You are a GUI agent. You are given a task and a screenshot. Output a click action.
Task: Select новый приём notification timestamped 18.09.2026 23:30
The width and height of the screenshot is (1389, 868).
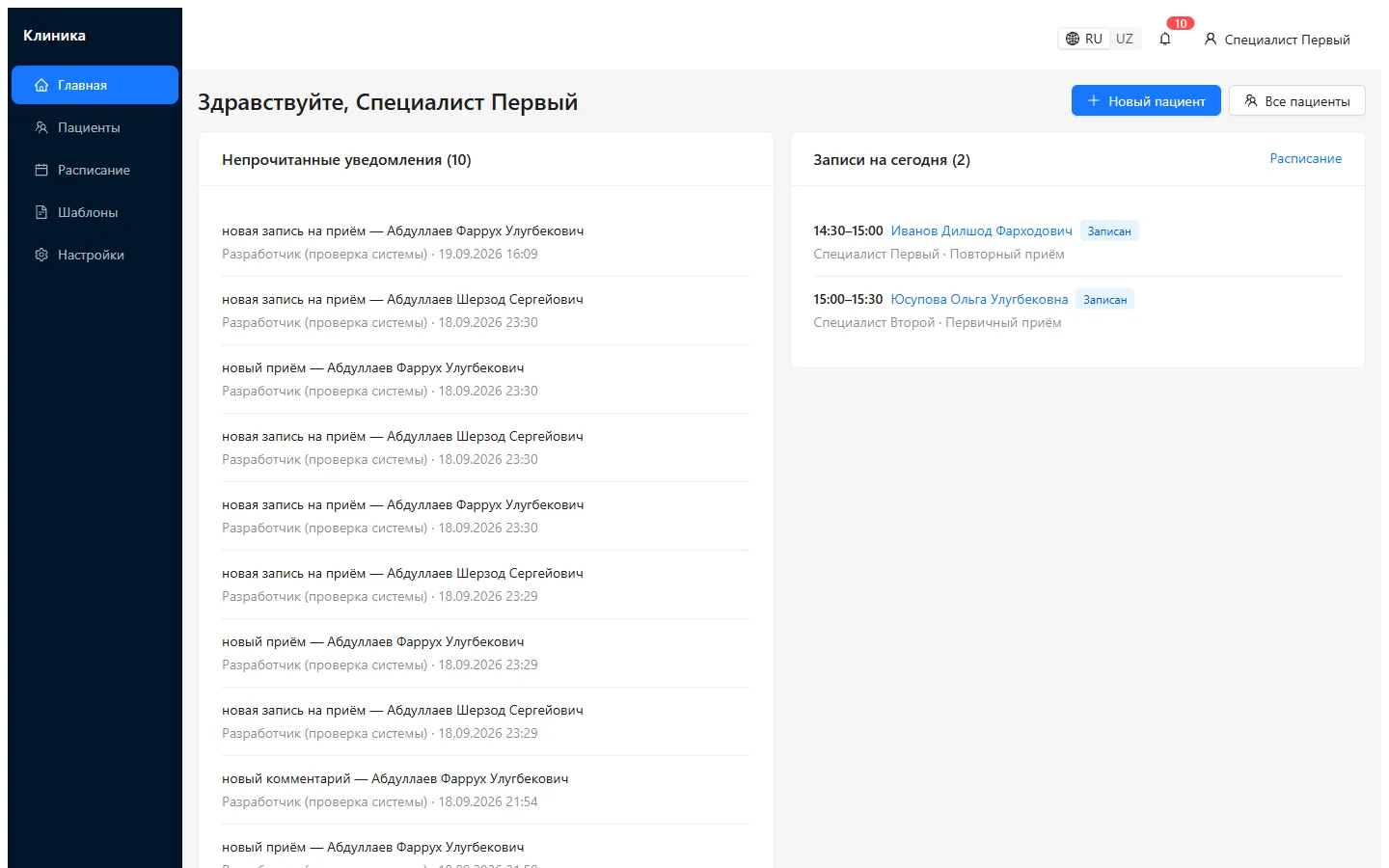(x=485, y=379)
